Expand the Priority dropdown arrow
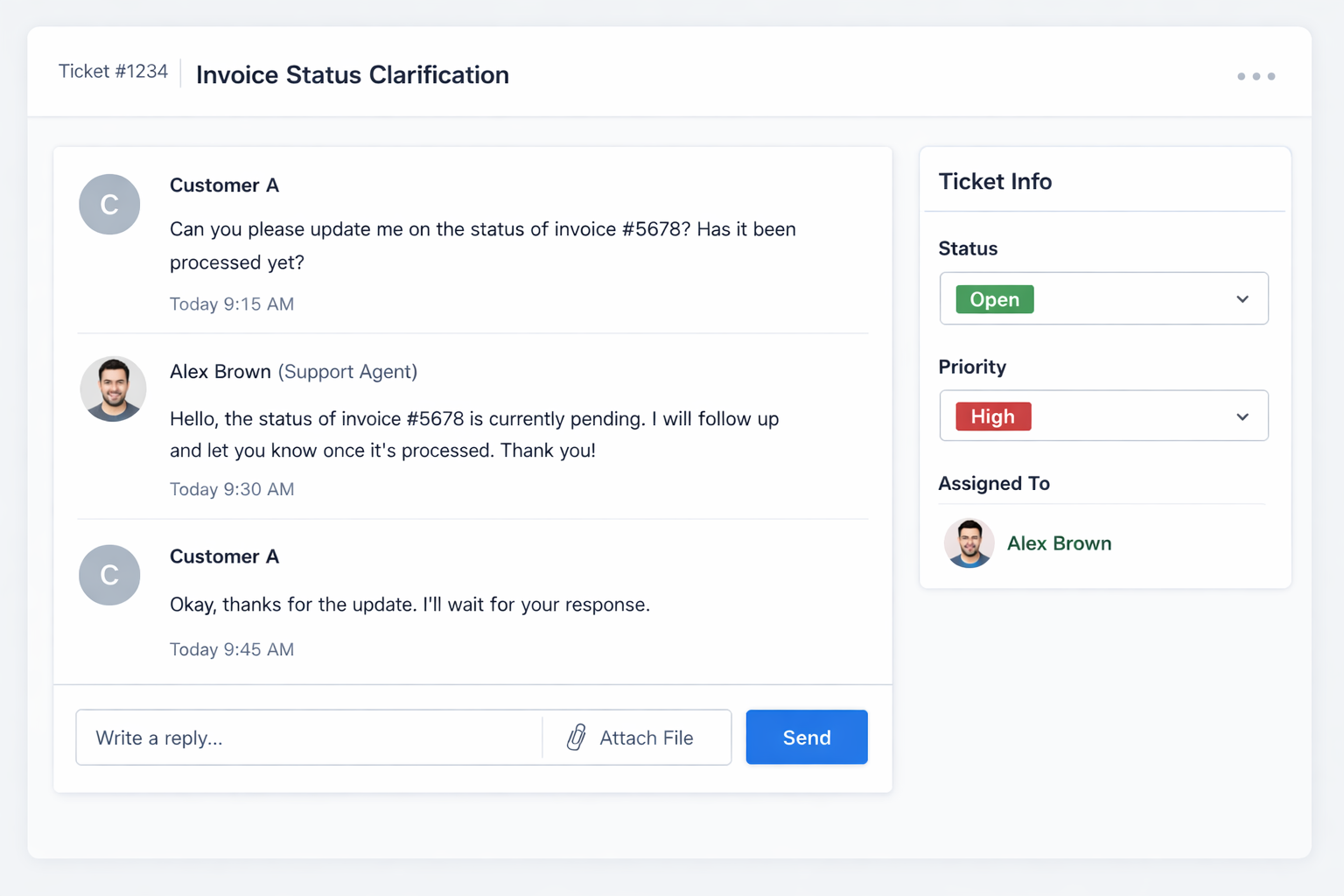Image resolution: width=1344 pixels, height=896 pixels. (x=1242, y=416)
